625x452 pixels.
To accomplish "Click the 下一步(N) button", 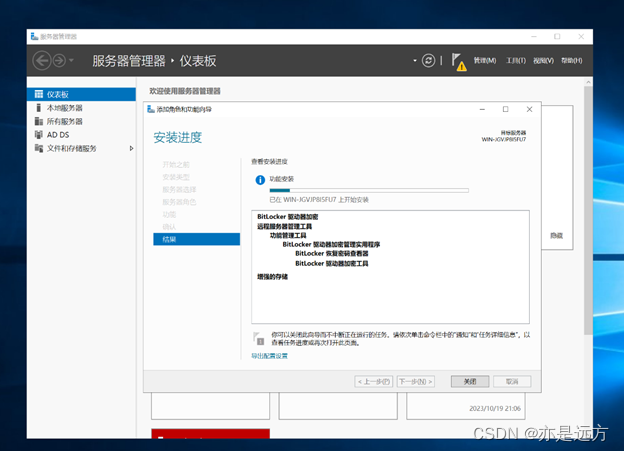I will tap(416, 381).
